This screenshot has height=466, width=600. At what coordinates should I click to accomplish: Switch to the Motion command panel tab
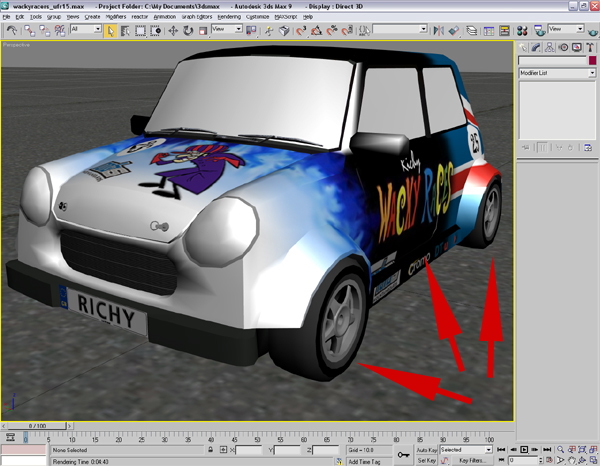[563, 47]
